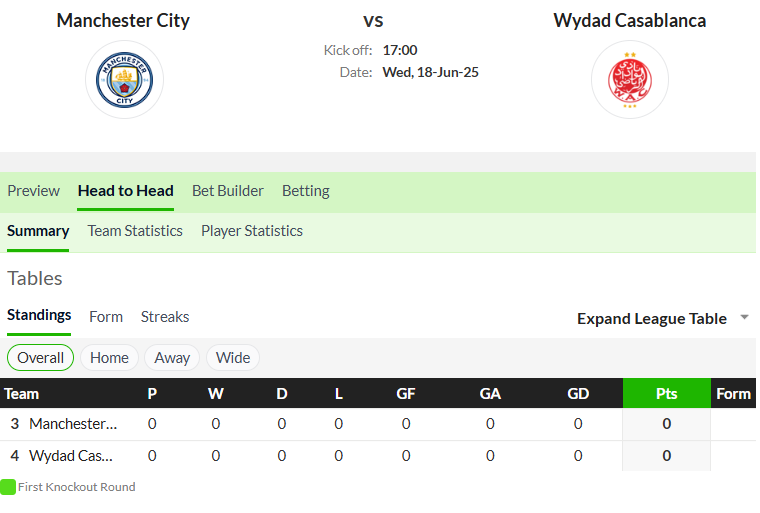This screenshot has height=513, width=760.
Task: Open the Preview tab
Action: coord(33,191)
